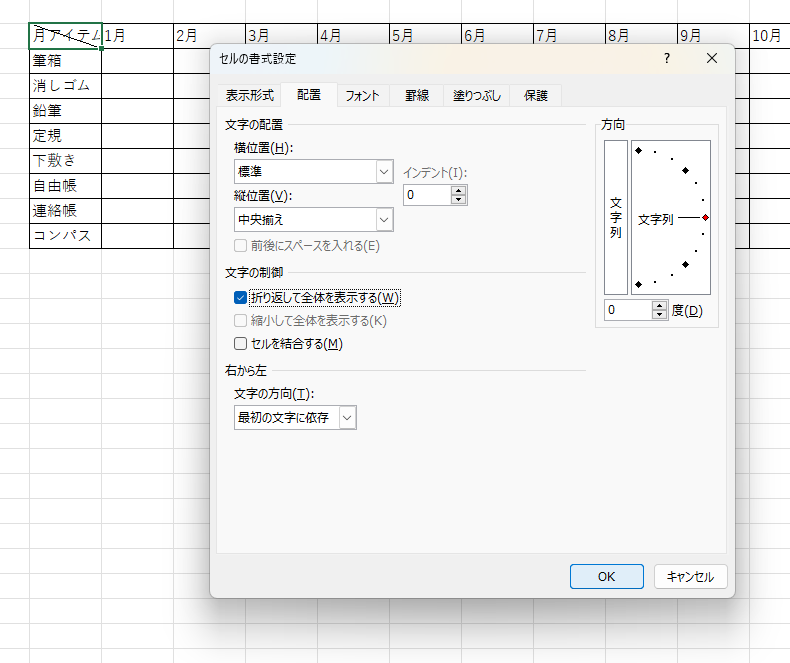Click the red diamond orientation marker
This screenshot has width=790, height=663.
coord(705,217)
